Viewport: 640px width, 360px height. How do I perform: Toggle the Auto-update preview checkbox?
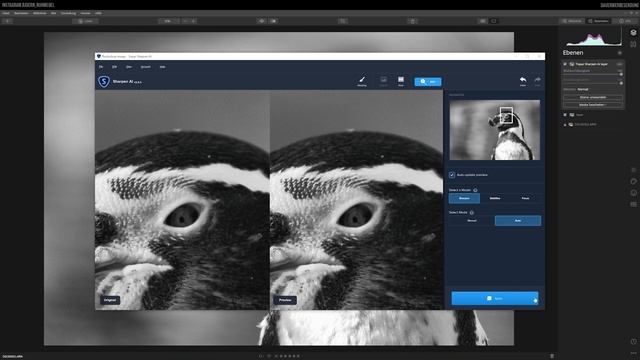[452, 175]
